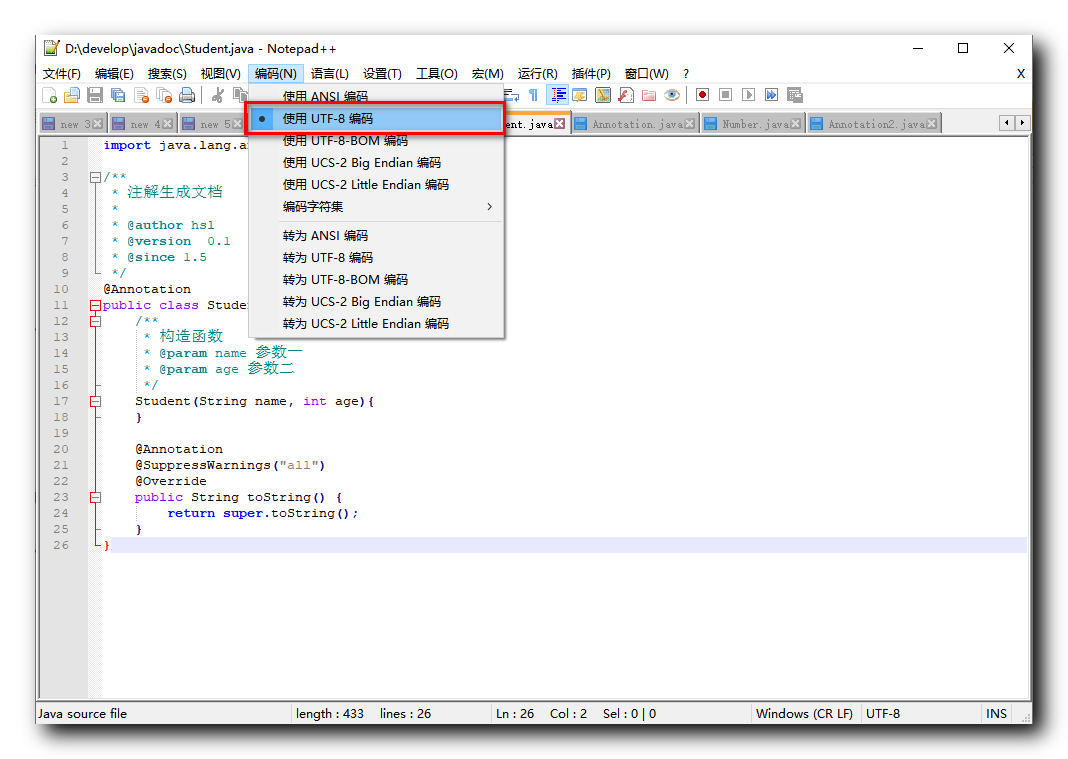Select 使用 UTF-8-BOM 编码 option

click(x=375, y=140)
